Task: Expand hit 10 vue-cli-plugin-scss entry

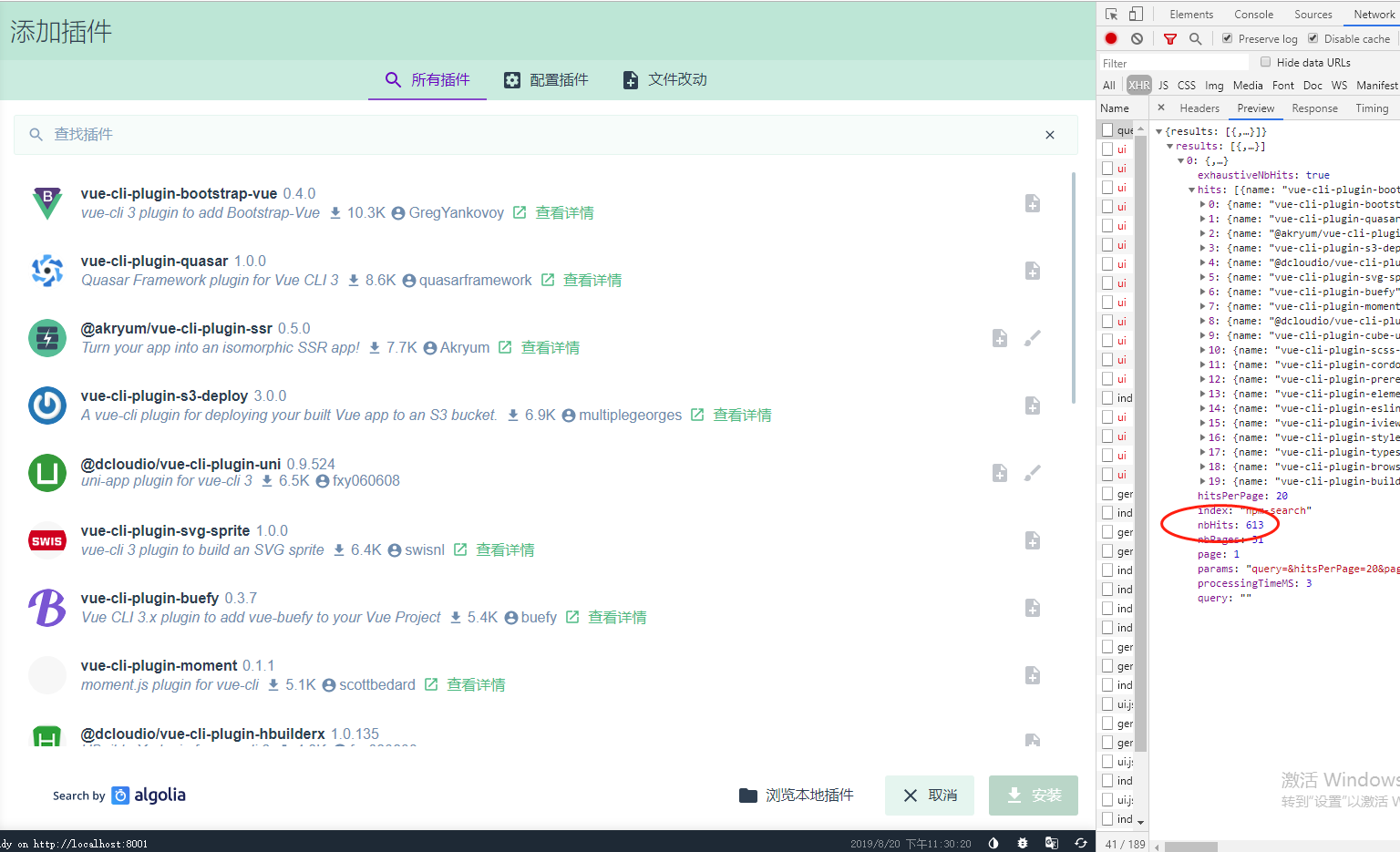Action: coord(1203,350)
